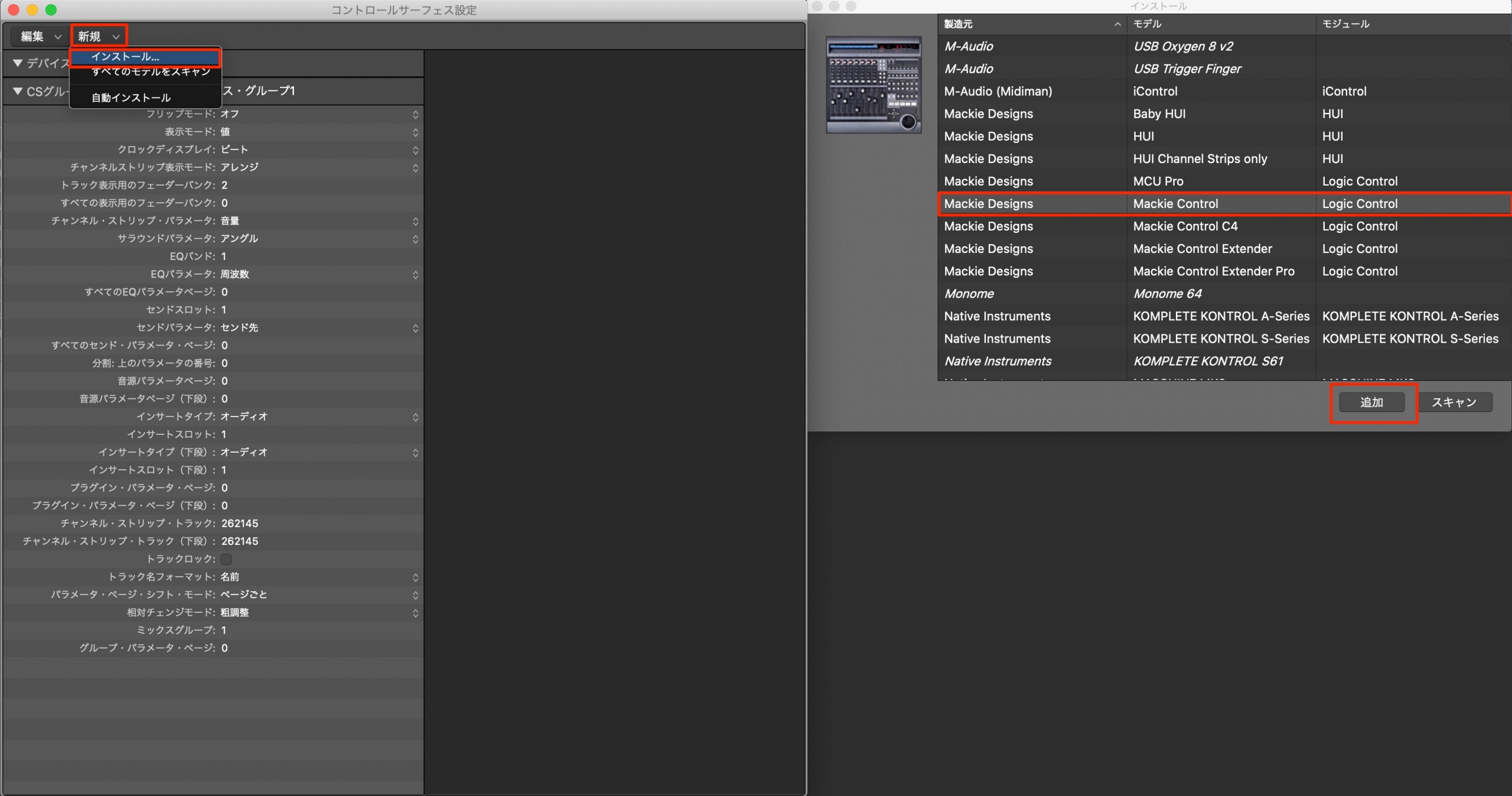Select the Mackie Control C4 row

click(1224, 226)
